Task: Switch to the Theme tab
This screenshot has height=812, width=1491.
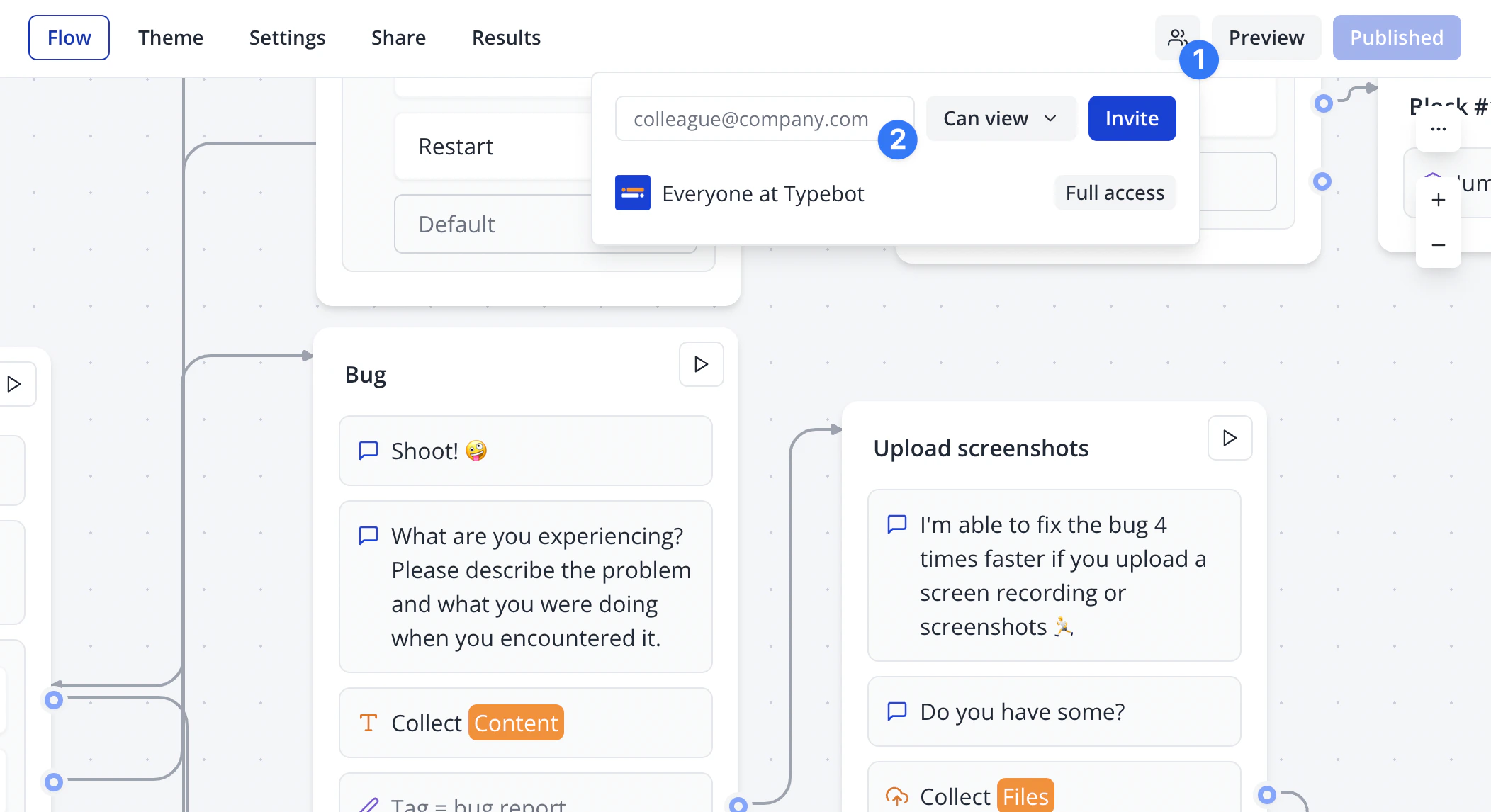Action: coord(170,38)
